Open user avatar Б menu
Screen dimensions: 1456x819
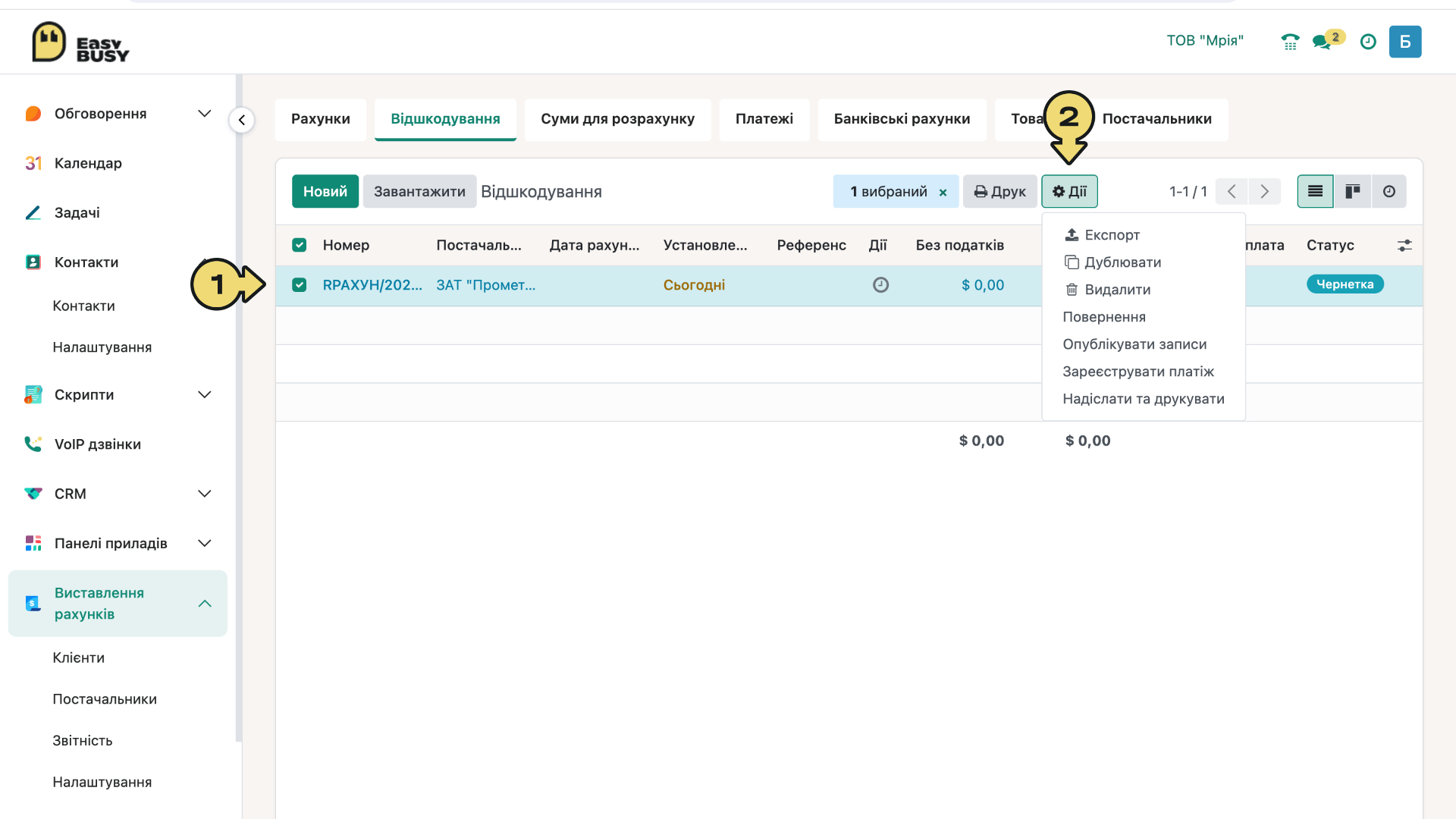pos(1405,42)
